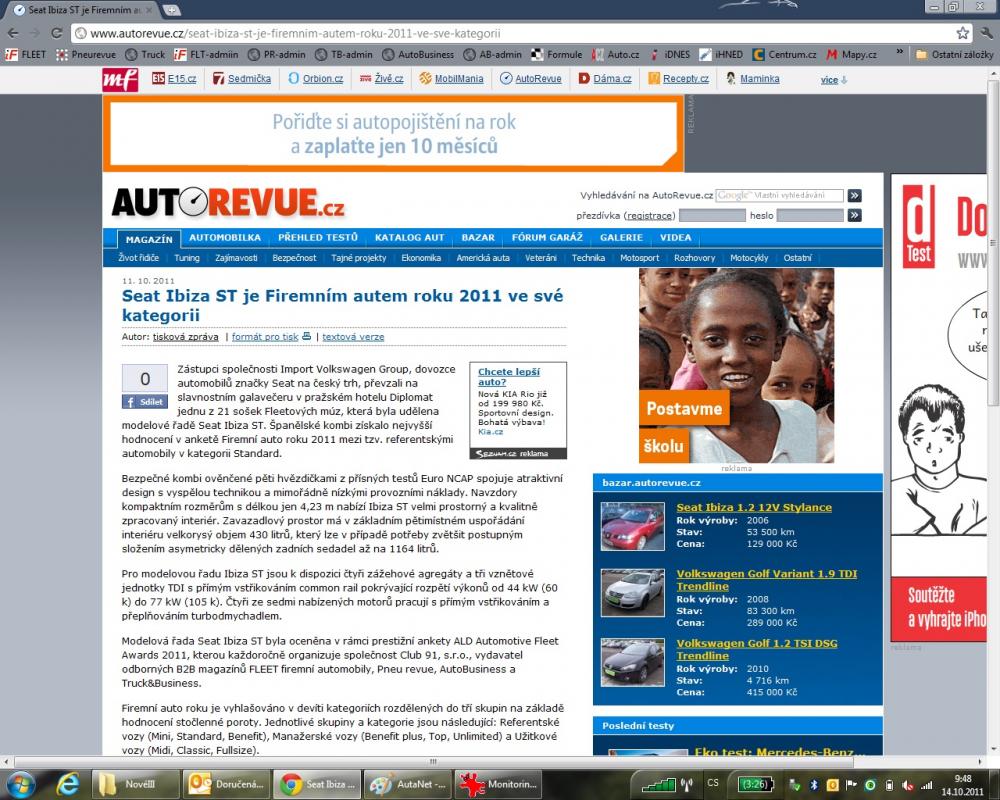Click the CS language indicator
This screenshot has width=1000, height=800.
pos(712,783)
